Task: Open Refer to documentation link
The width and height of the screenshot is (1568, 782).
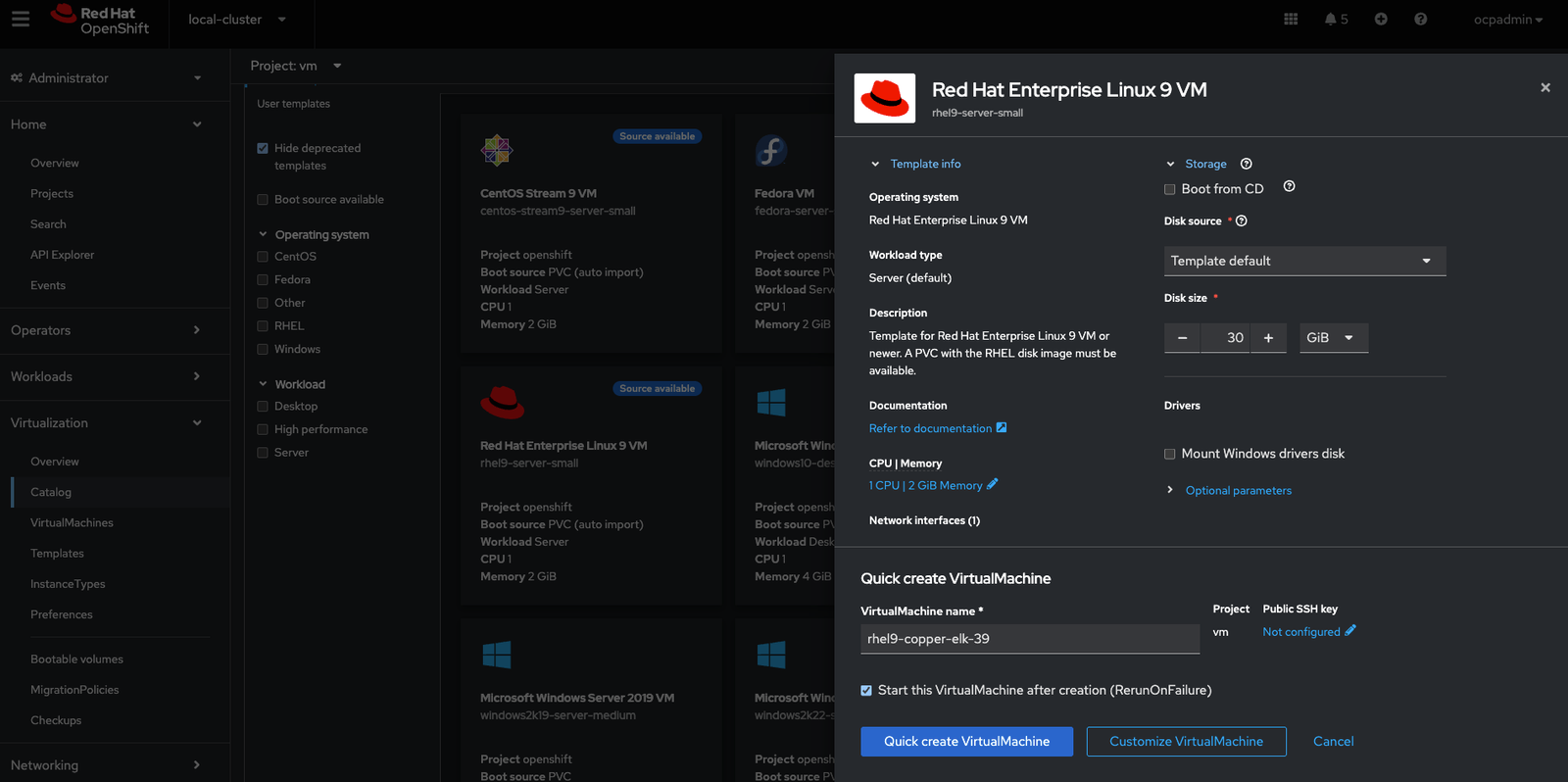Action: click(x=938, y=428)
